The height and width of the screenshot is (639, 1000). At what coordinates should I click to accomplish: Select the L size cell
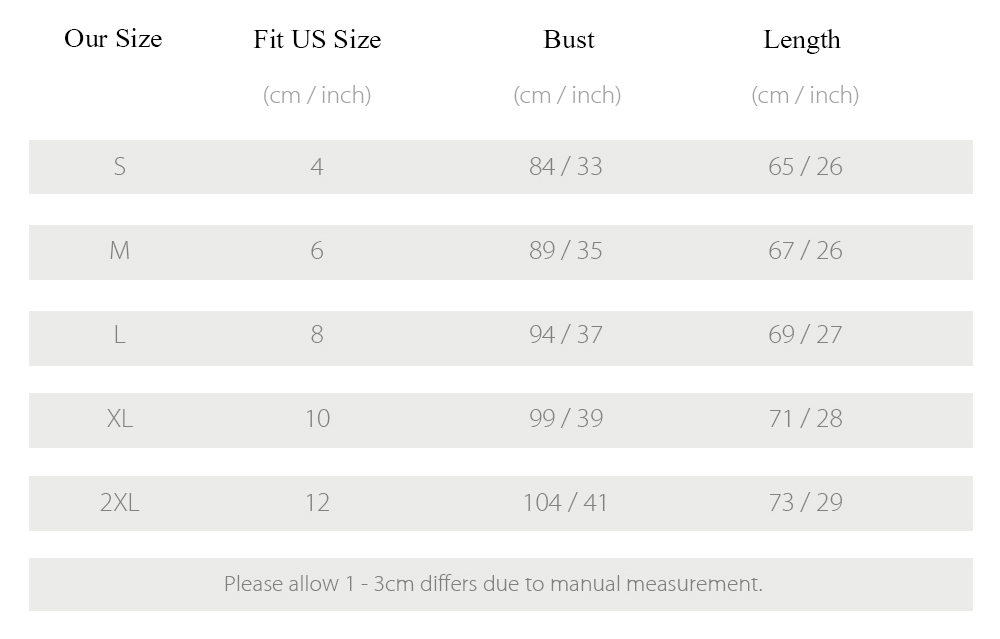(x=119, y=334)
